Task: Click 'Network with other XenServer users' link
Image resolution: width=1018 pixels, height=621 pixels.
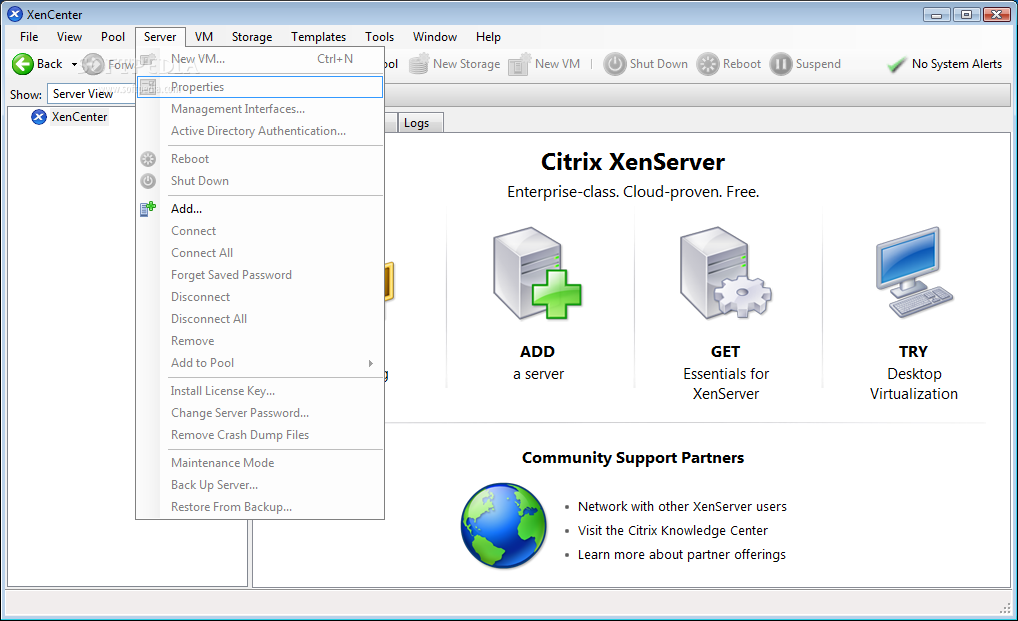Action: 682,506
